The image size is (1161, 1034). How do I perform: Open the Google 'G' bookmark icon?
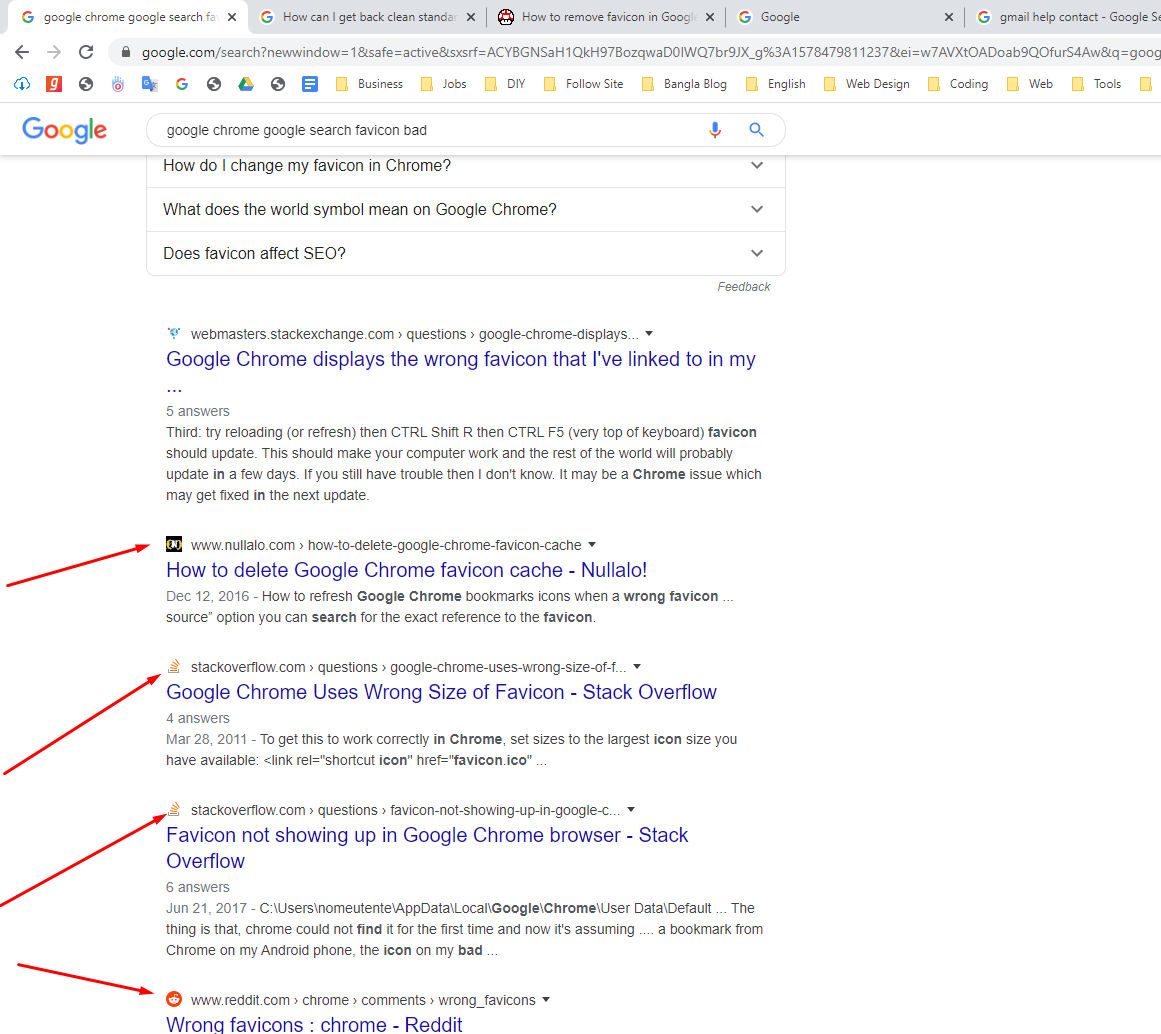pyautogui.click(x=181, y=84)
